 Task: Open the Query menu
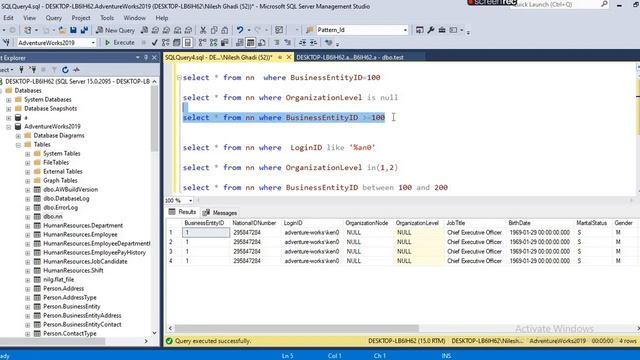tap(53, 18)
